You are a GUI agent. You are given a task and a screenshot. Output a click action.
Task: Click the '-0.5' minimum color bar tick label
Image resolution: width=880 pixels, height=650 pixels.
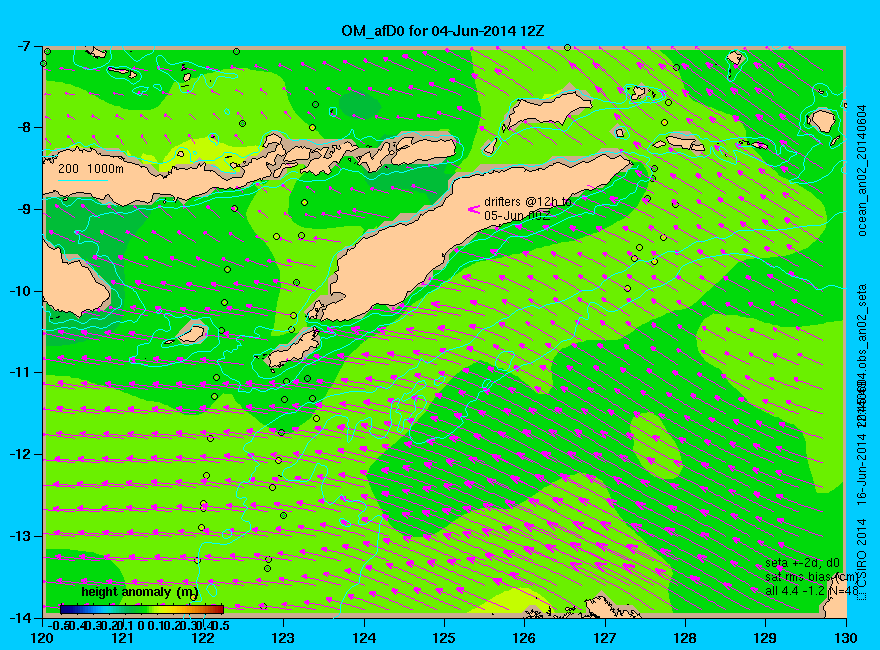click(x=58, y=625)
